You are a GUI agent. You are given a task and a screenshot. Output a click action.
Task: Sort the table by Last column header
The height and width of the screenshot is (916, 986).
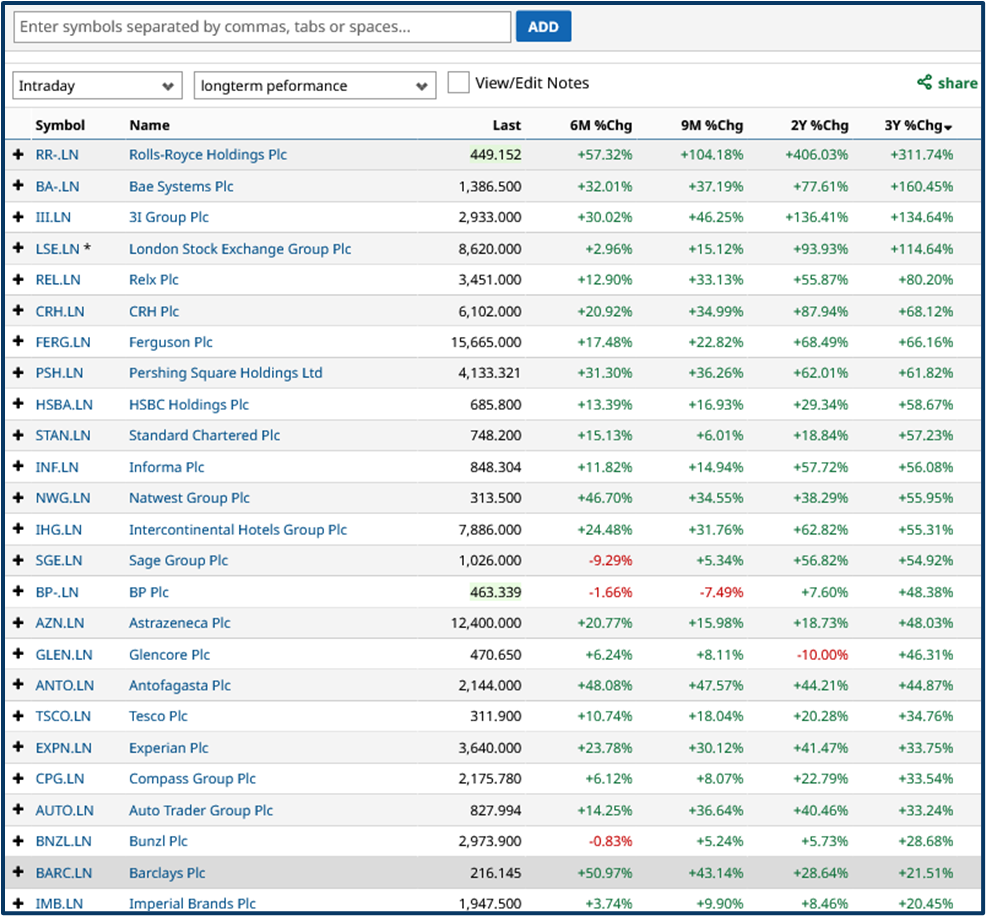pos(506,125)
